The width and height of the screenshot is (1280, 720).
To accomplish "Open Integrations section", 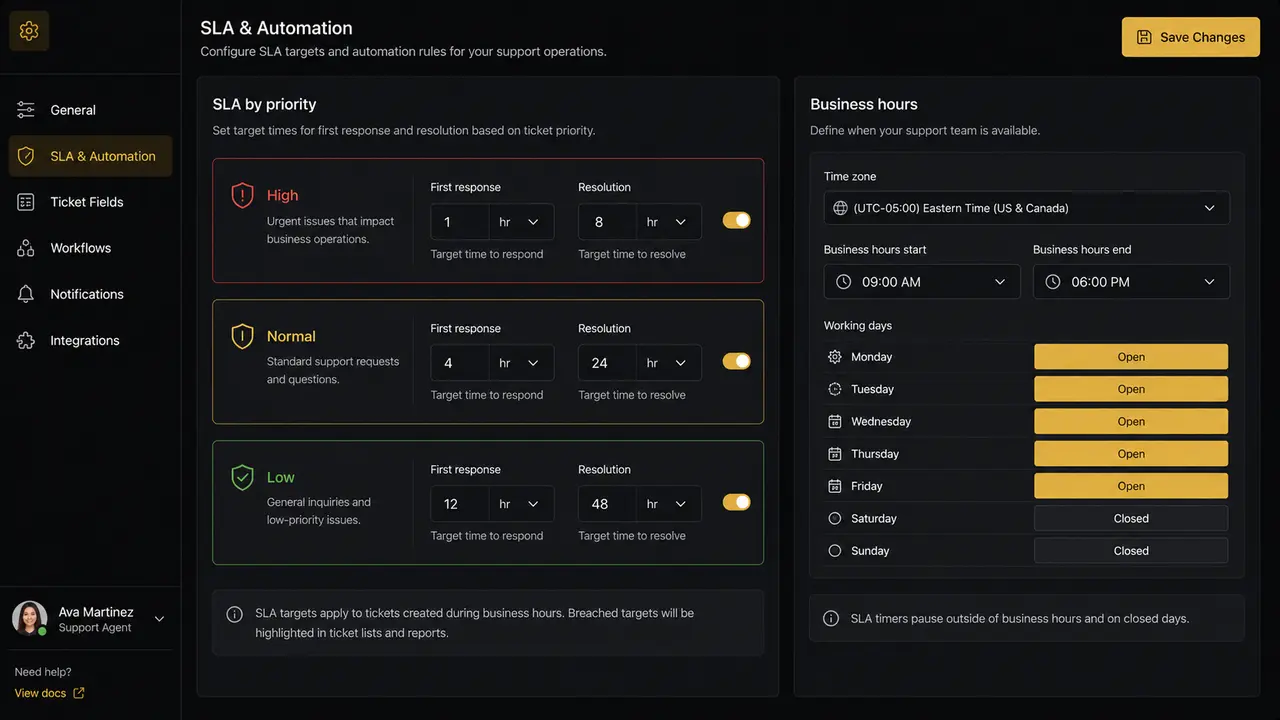I will (90, 340).
